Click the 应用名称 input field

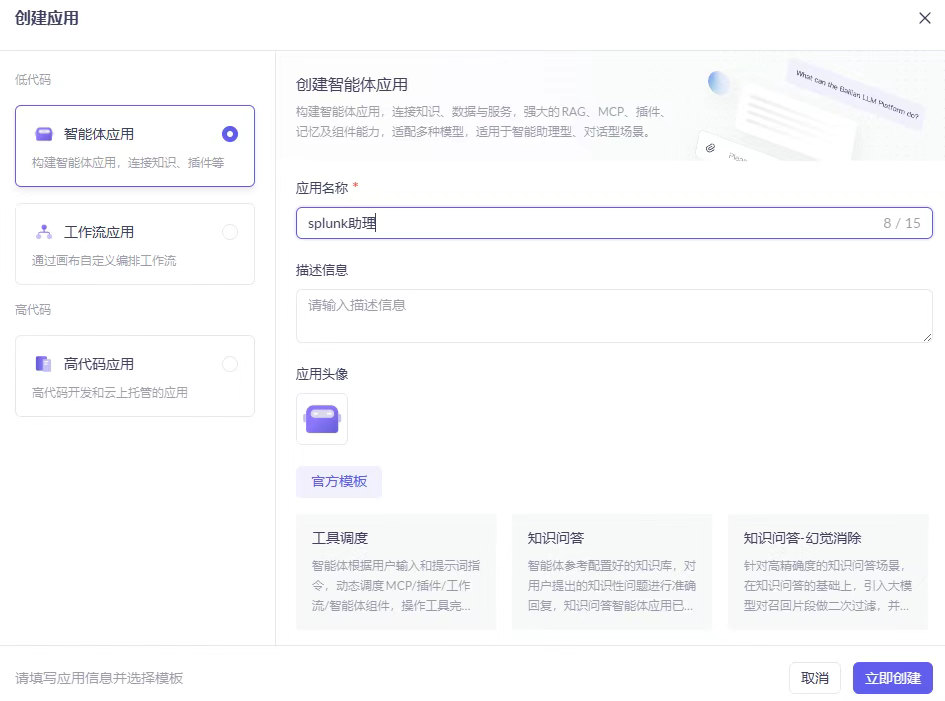[x=614, y=223]
